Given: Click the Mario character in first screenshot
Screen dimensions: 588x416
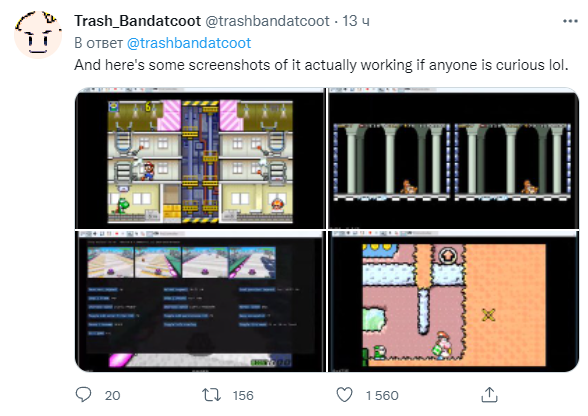Looking at the screenshot, I should point(148,171).
